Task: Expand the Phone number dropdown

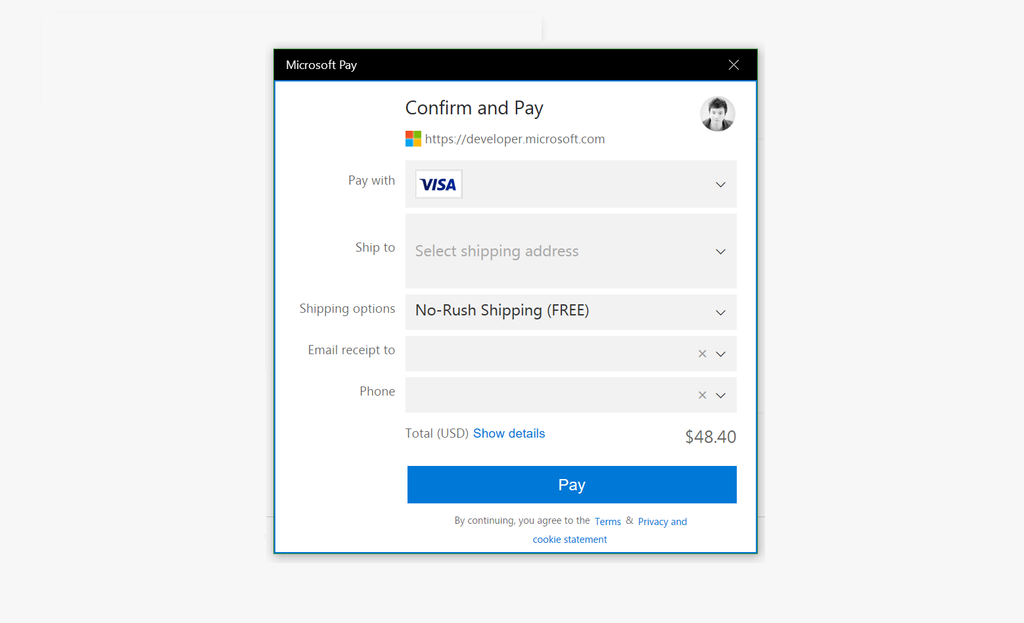Action: pyautogui.click(x=719, y=395)
